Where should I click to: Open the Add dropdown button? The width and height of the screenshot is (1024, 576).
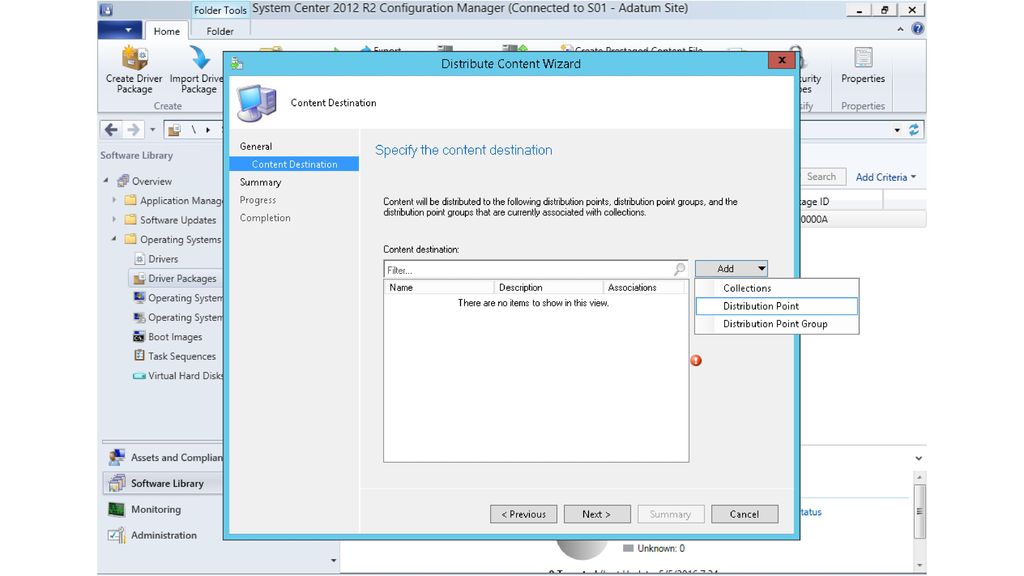tap(731, 268)
